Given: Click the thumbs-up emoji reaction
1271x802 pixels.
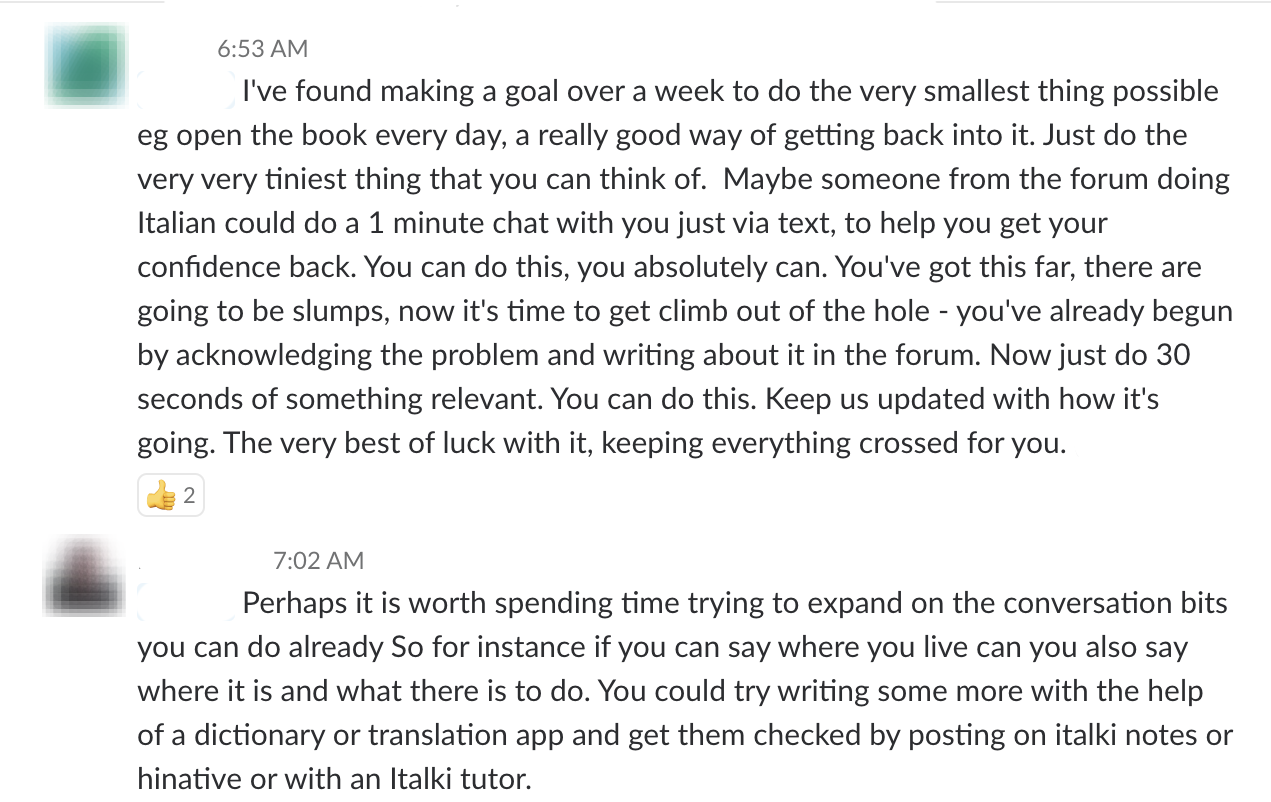Looking at the screenshot, I should [x=160, y=495].
